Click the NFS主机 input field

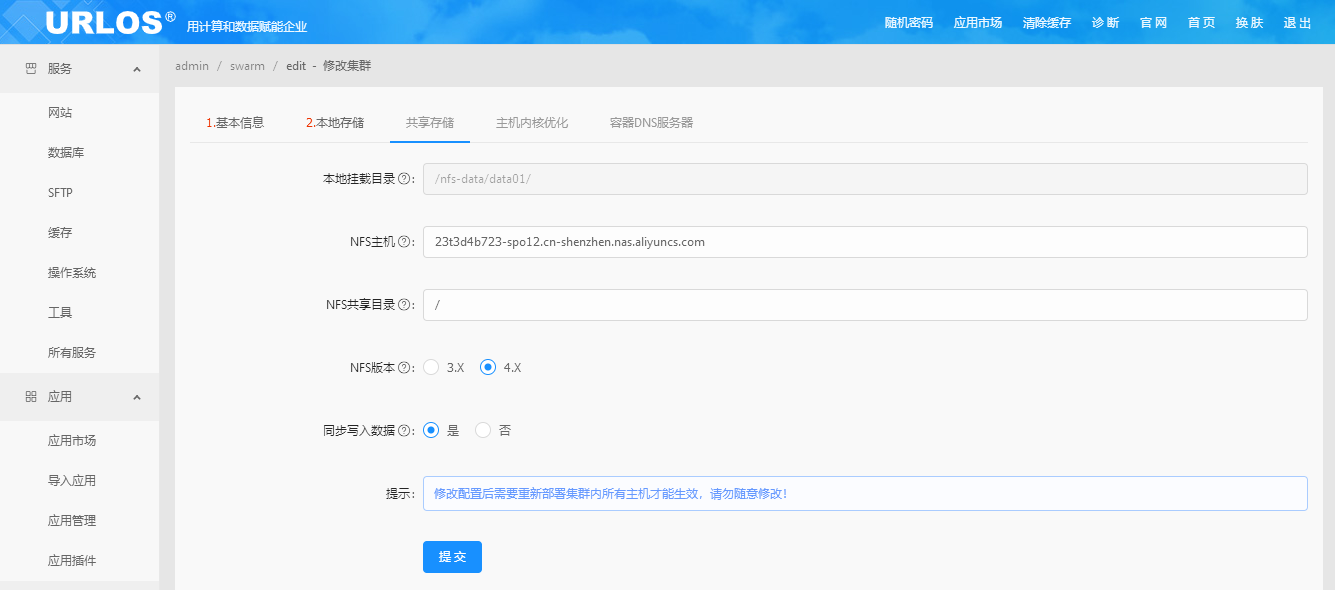pos(864,242)
